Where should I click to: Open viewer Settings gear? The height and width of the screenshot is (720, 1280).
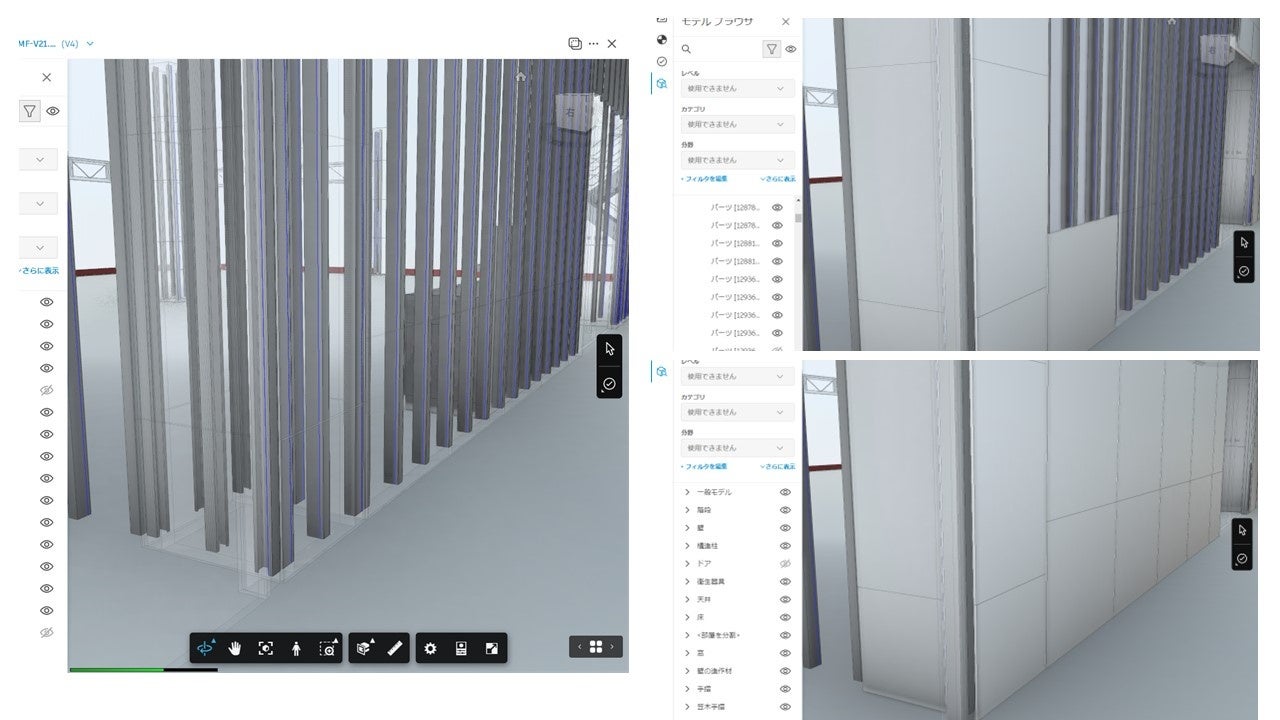pos(430,648)
